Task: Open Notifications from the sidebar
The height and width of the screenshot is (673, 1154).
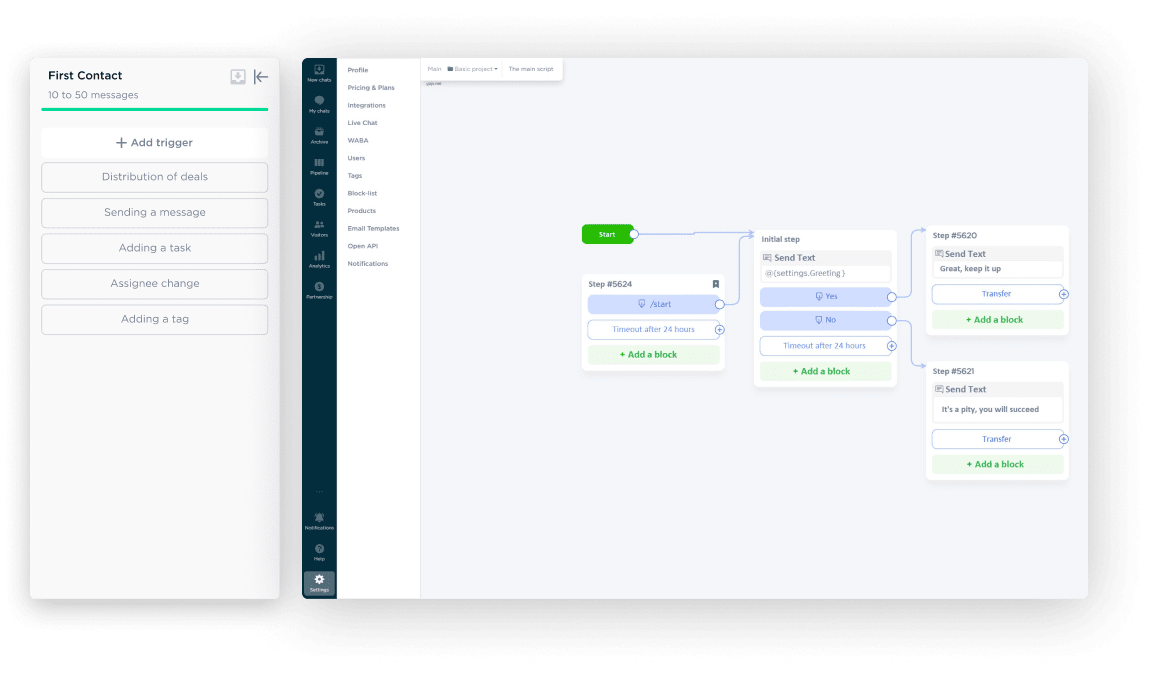Action: pos(319,518)
